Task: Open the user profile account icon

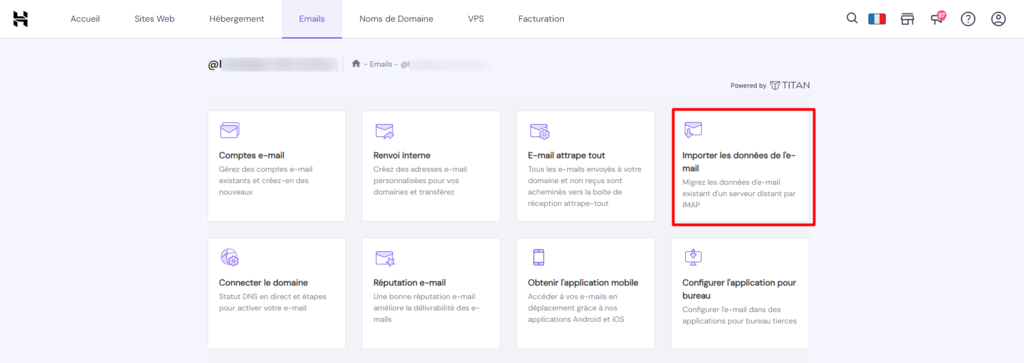Action: pyautogui.click(x=998, y=19)
